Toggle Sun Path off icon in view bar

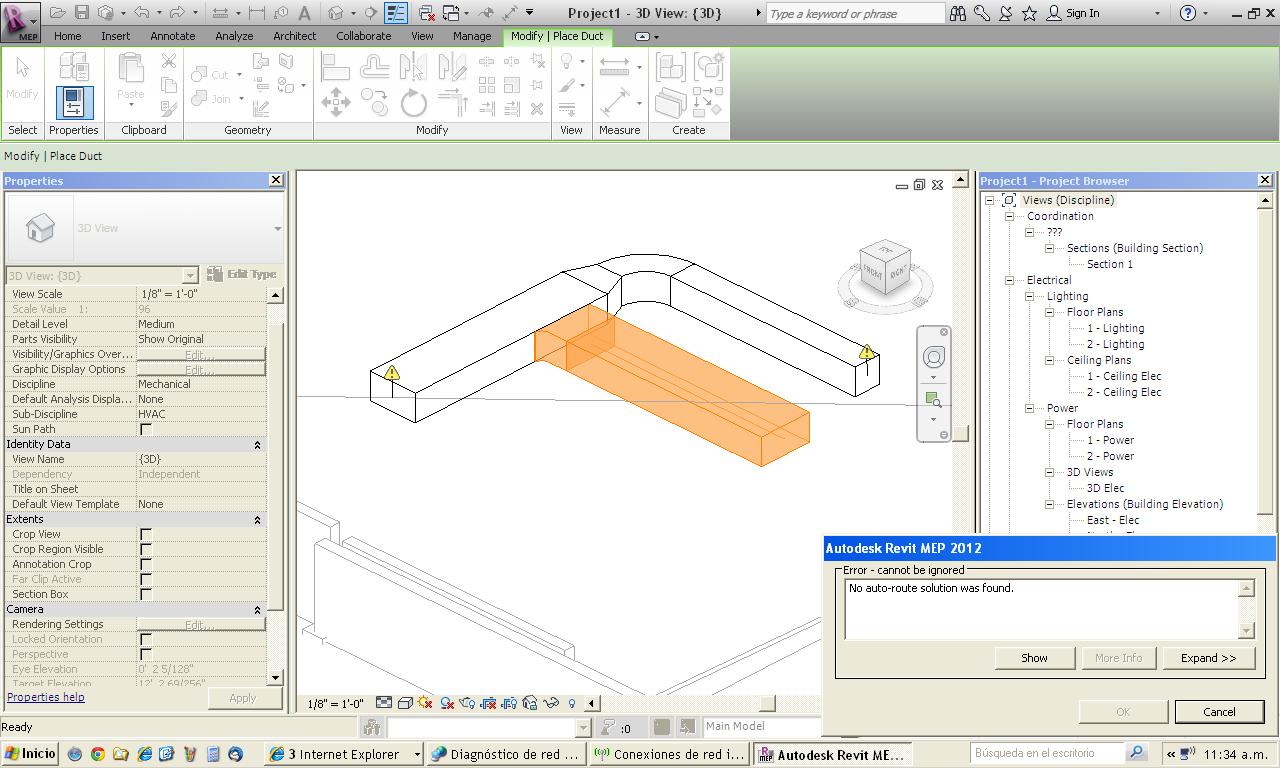coord(426,703)
